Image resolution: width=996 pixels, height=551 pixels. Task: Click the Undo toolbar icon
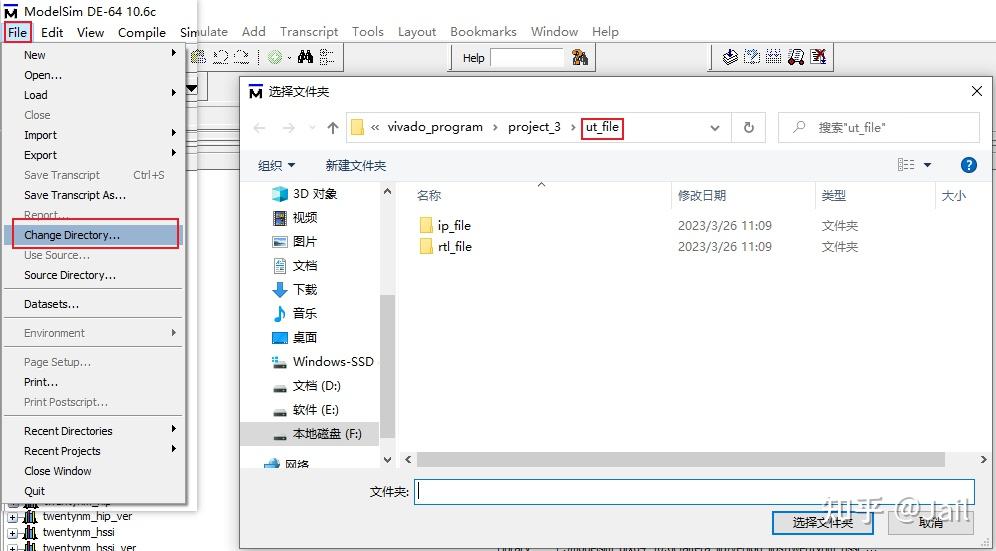pyautogui.click(x=220, y=57)
